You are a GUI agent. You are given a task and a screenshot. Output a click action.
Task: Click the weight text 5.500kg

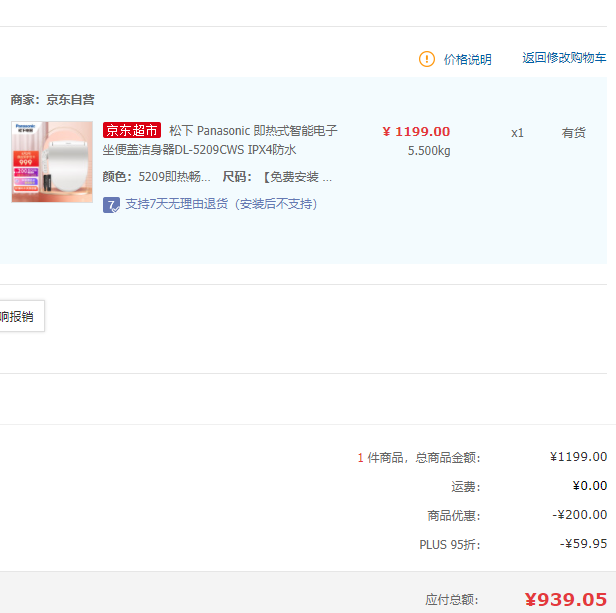[429, 151]
